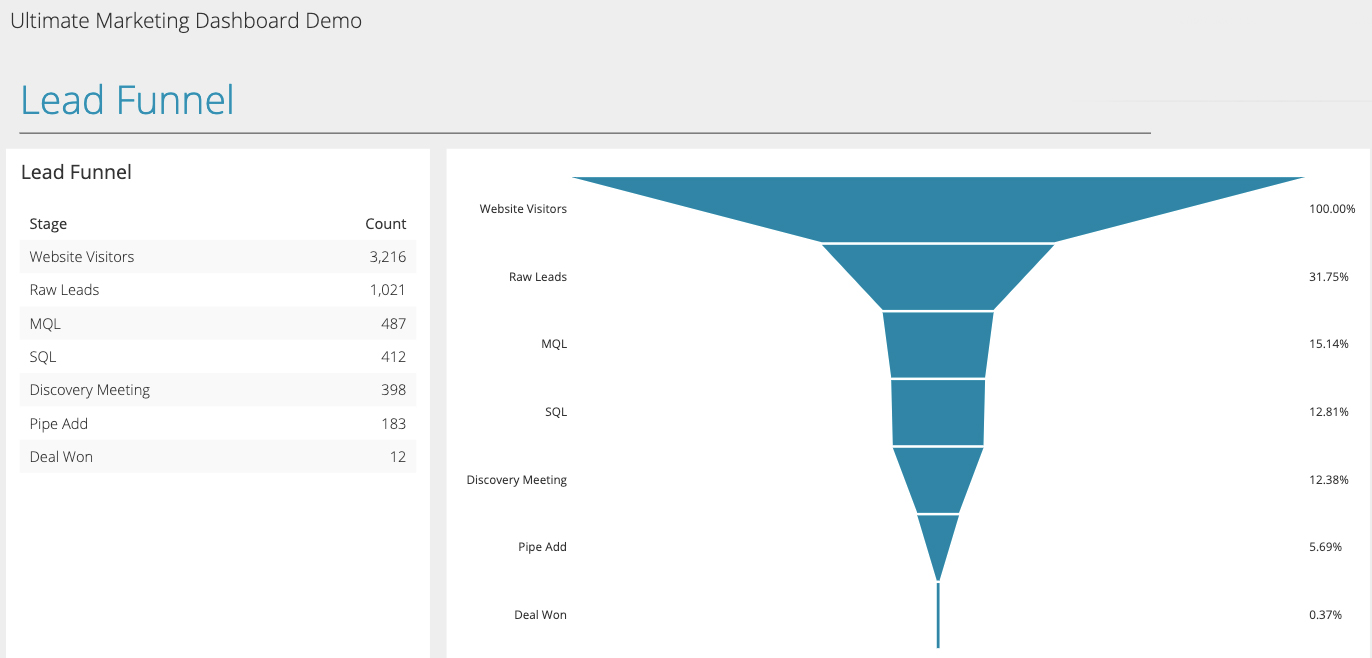The height and width of the screenshot is (658, 1372).
Task: Click the MQL funnel segment
Action: point(938,345)
